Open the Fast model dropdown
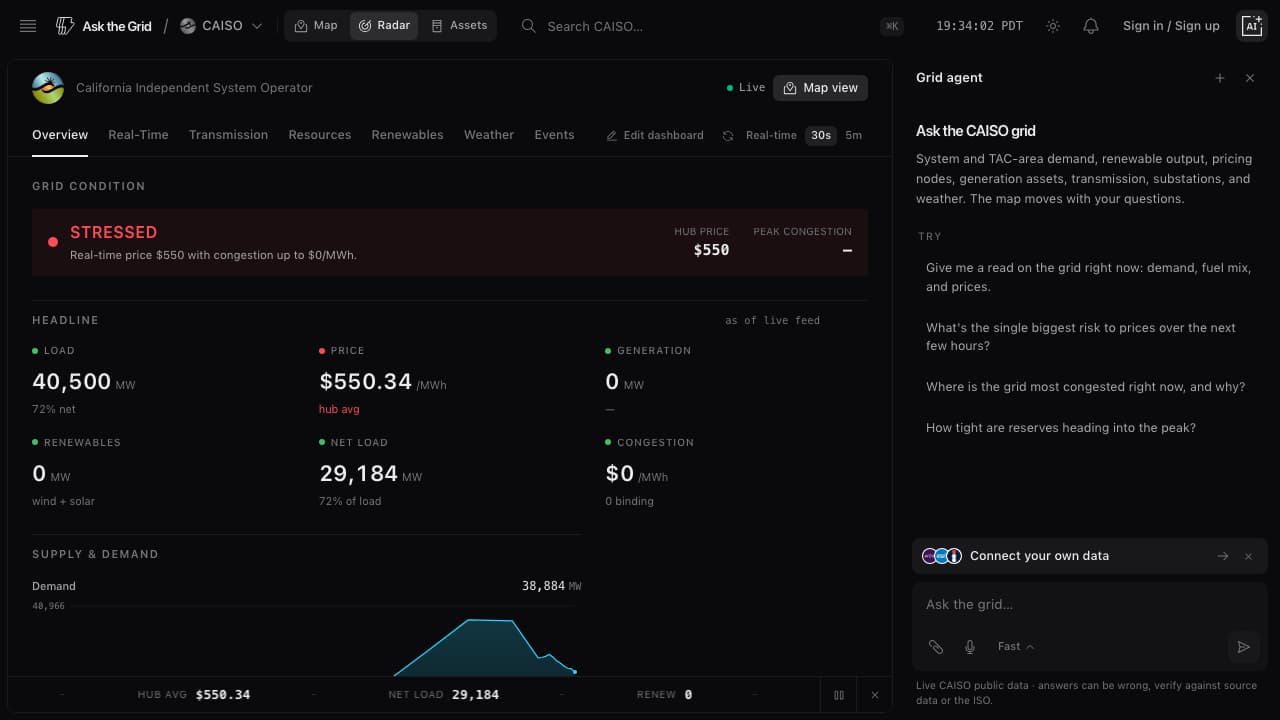This screenshot has width=1280, height=720. pos(1016,647)
